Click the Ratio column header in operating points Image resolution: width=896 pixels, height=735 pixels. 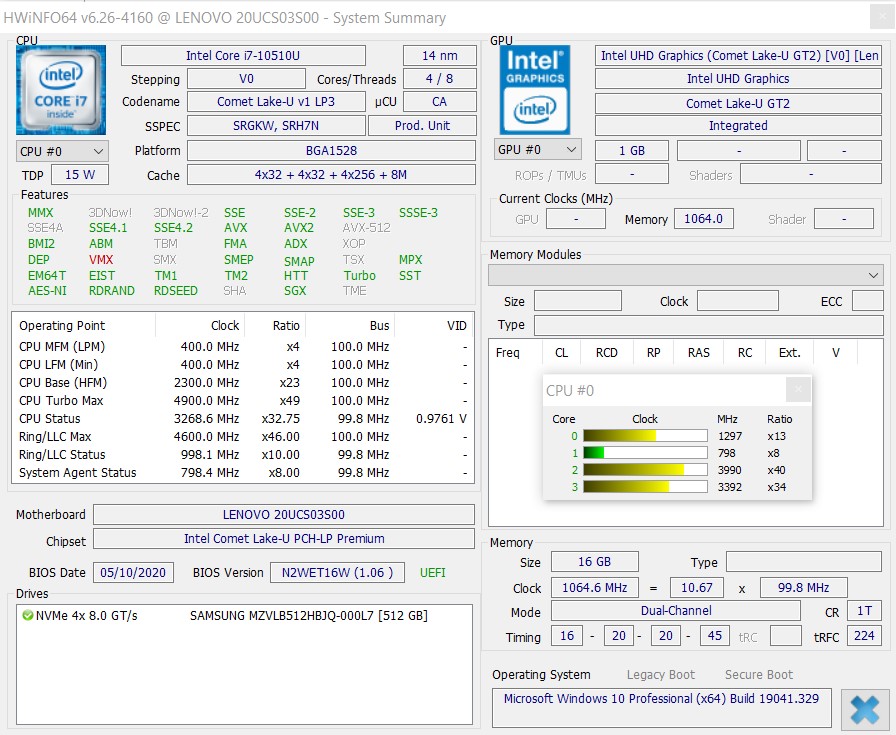coord(275,326)
